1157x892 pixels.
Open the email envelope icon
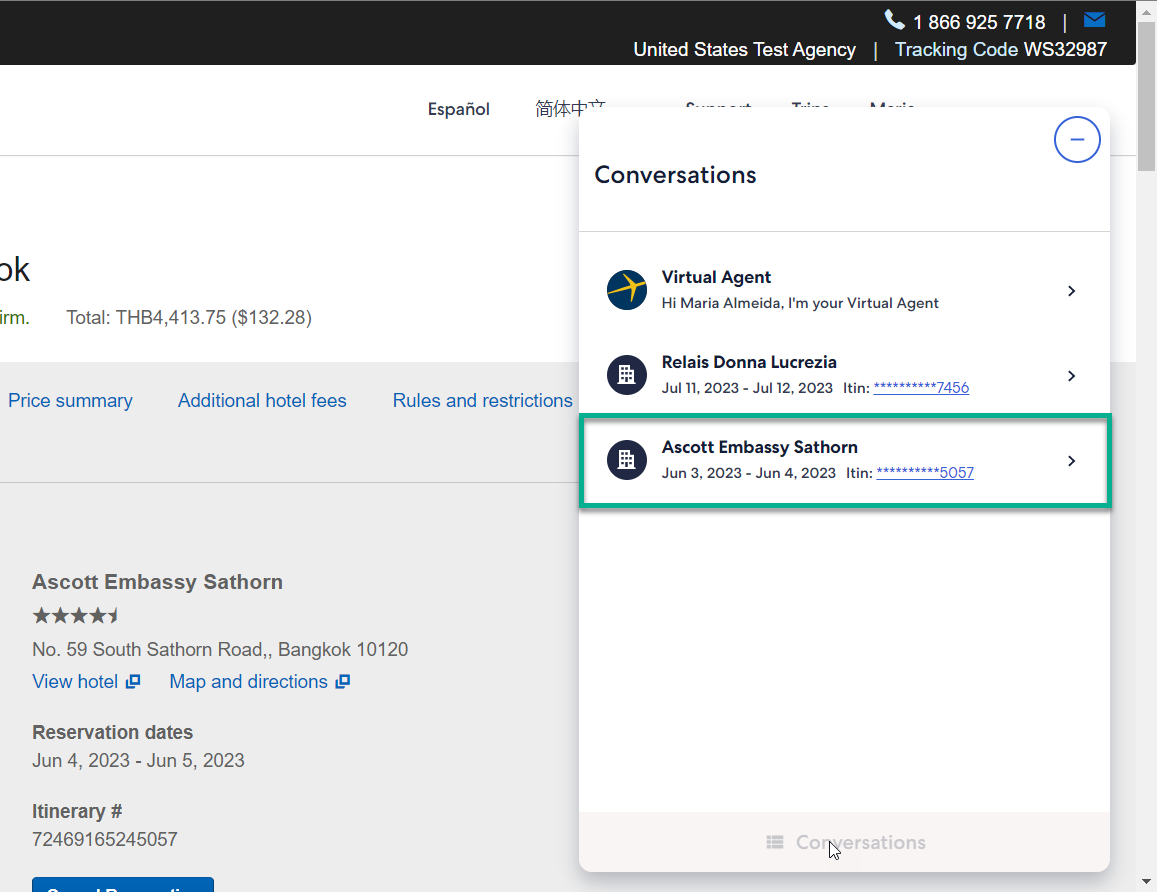click(1094, 20)
